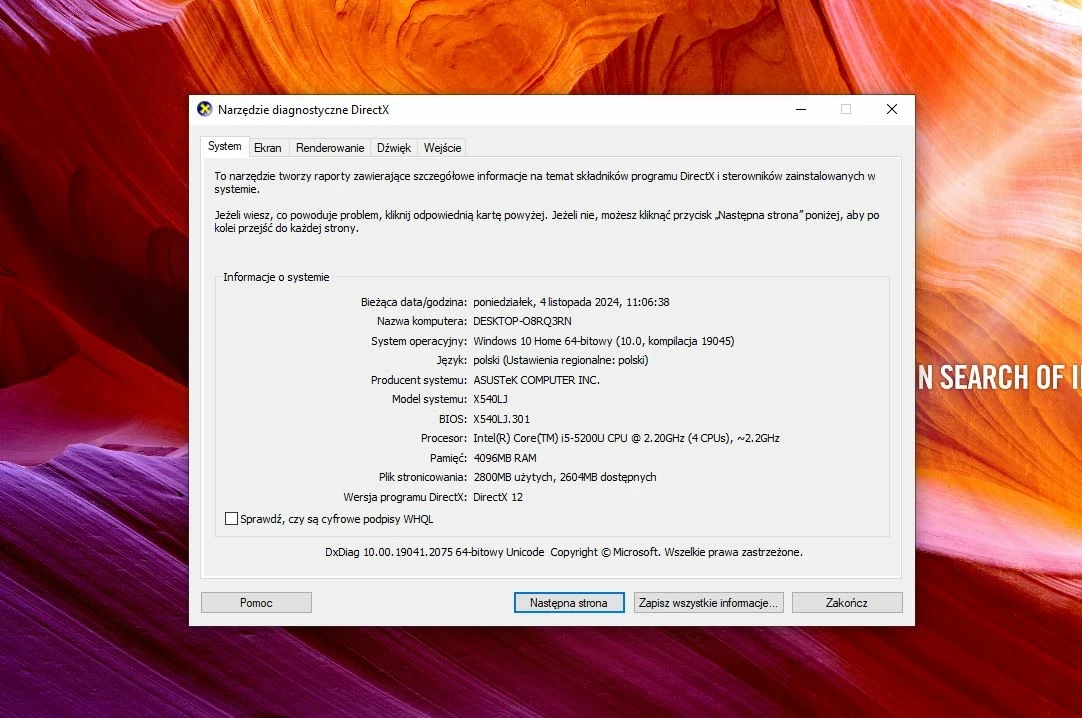Select the Dźwięk tab
The width and height of the screenshot is (1082, 718).
click(x=394, y=148)
